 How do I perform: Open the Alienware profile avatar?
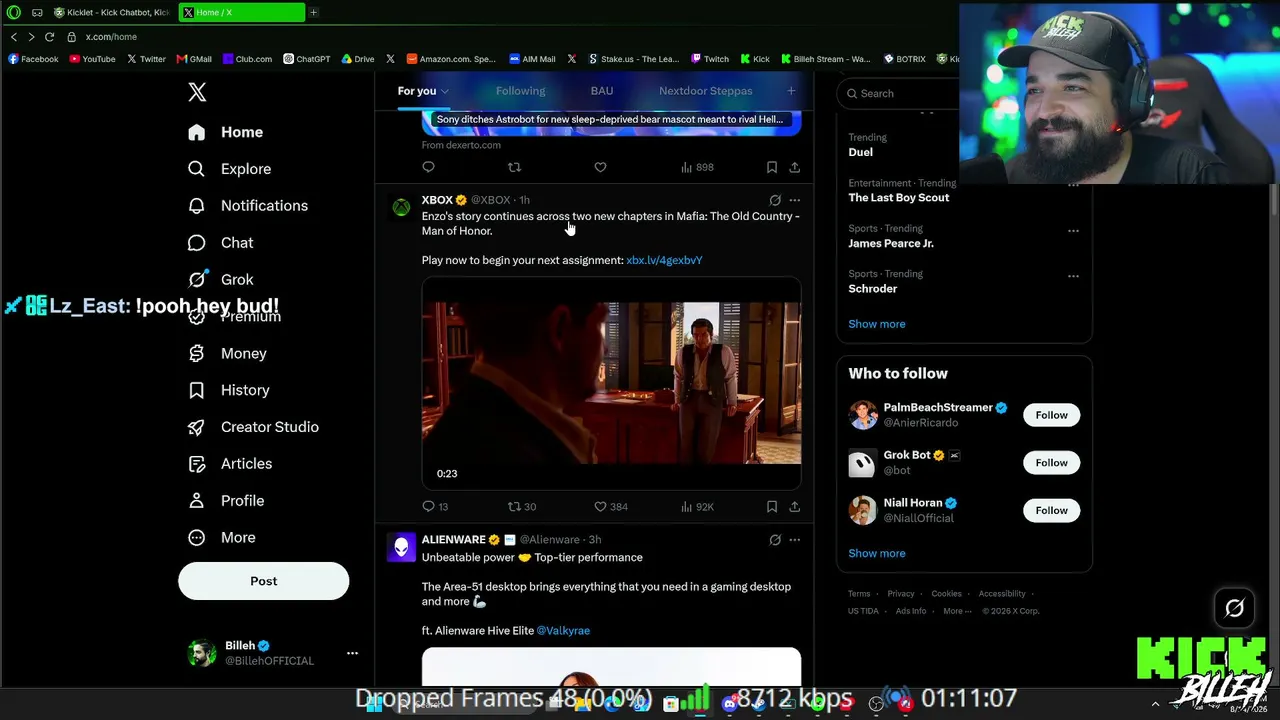[x=401, y=548]
